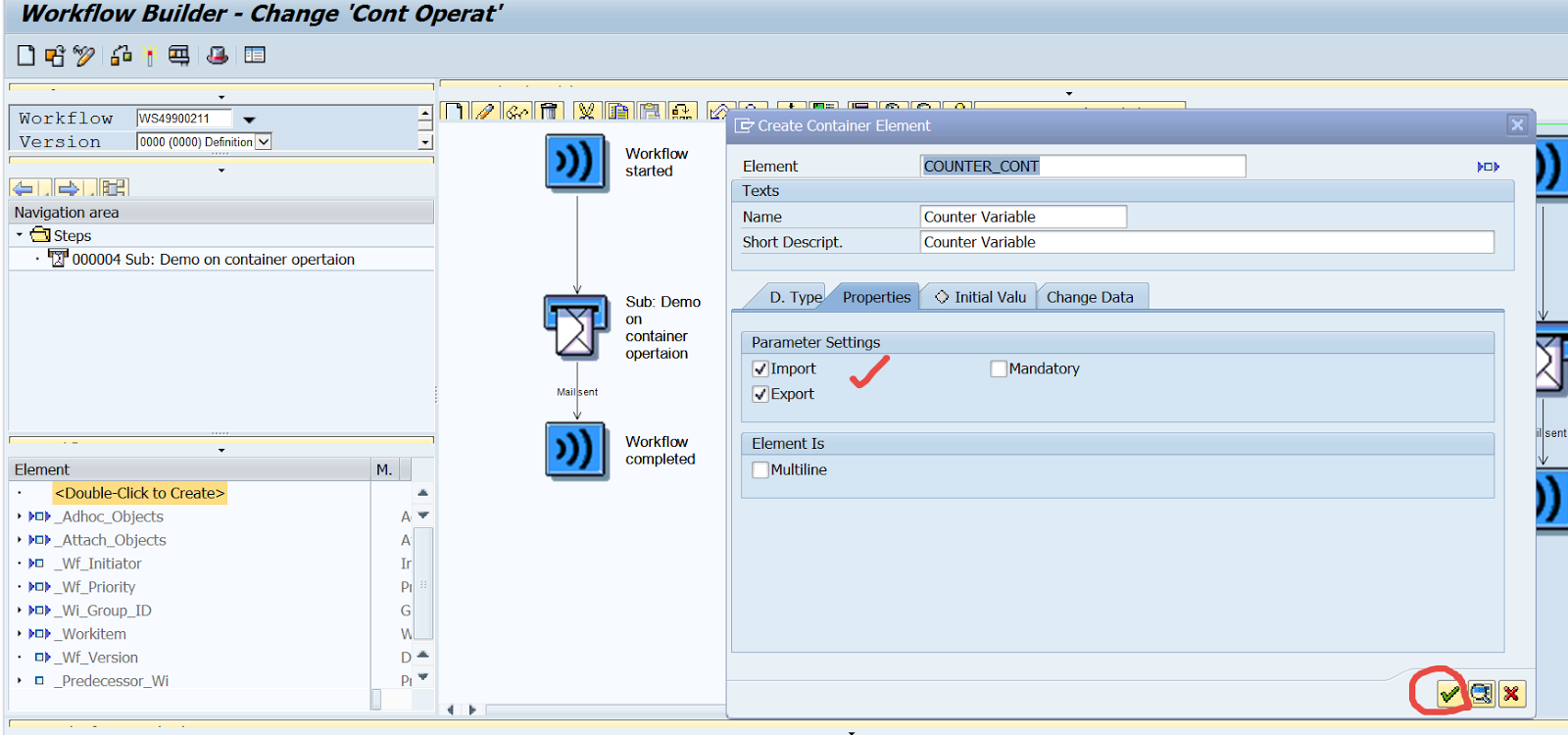Viewport: 1568px width, 735px height.
Task: Click the Element column header
Action: click(189, 469)
